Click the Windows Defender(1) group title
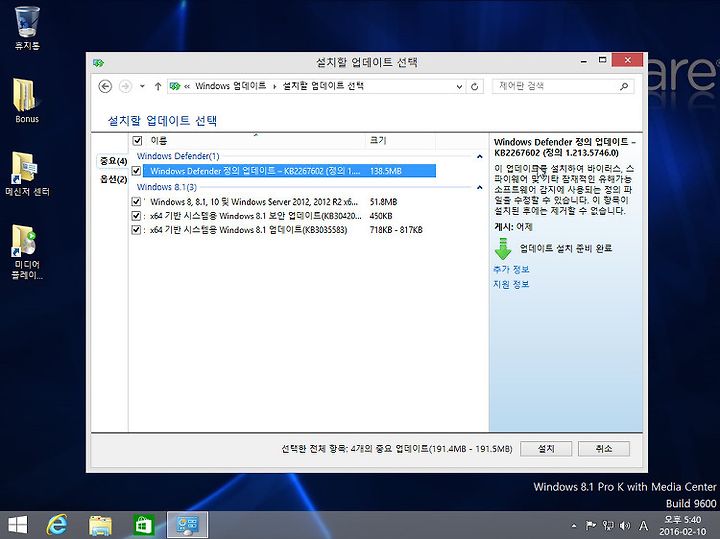The height and width of the screenshot is (539, 720). (178, 156)
